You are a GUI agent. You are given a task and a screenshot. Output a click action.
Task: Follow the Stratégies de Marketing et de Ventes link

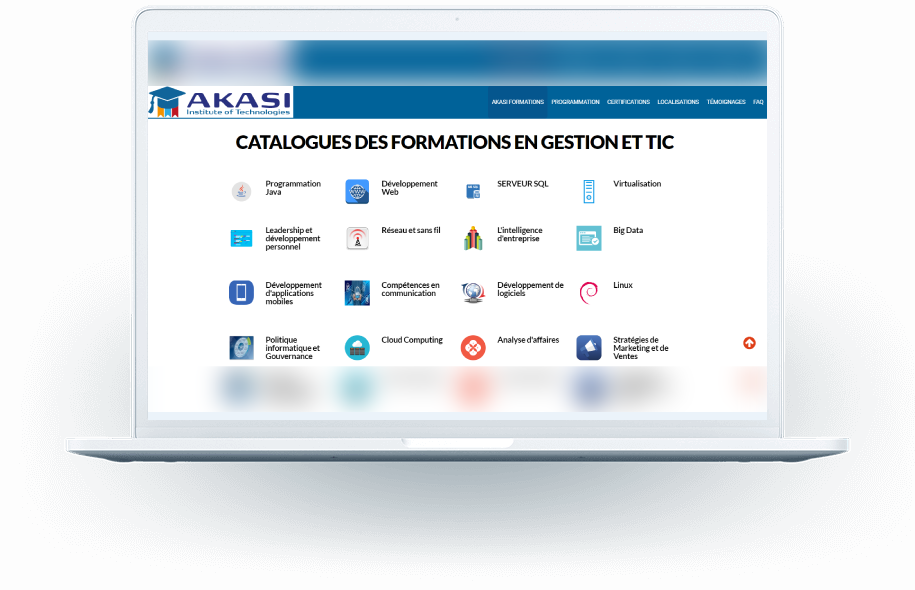(641, 347)
